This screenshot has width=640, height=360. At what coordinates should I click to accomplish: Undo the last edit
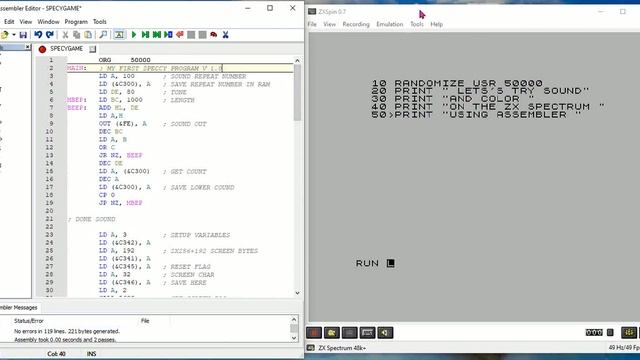pos(38,35)
